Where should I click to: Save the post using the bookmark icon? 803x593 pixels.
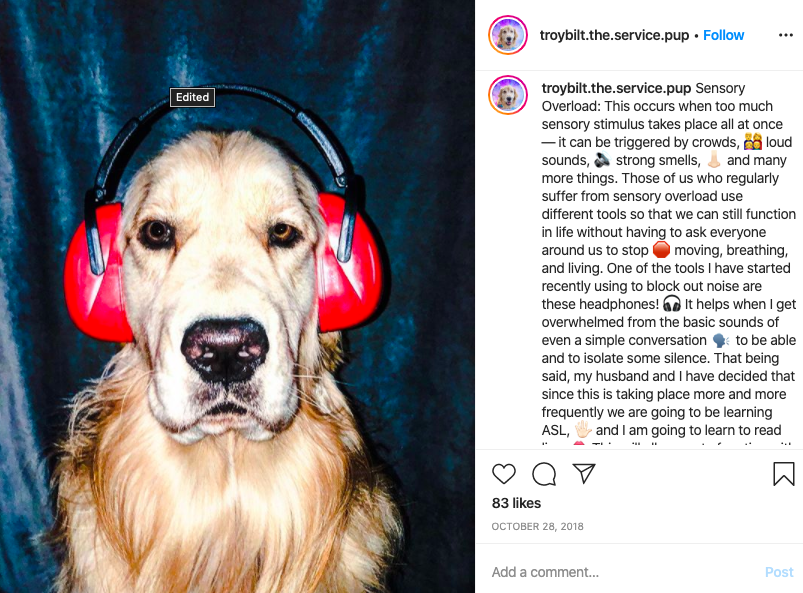point(784,474)
